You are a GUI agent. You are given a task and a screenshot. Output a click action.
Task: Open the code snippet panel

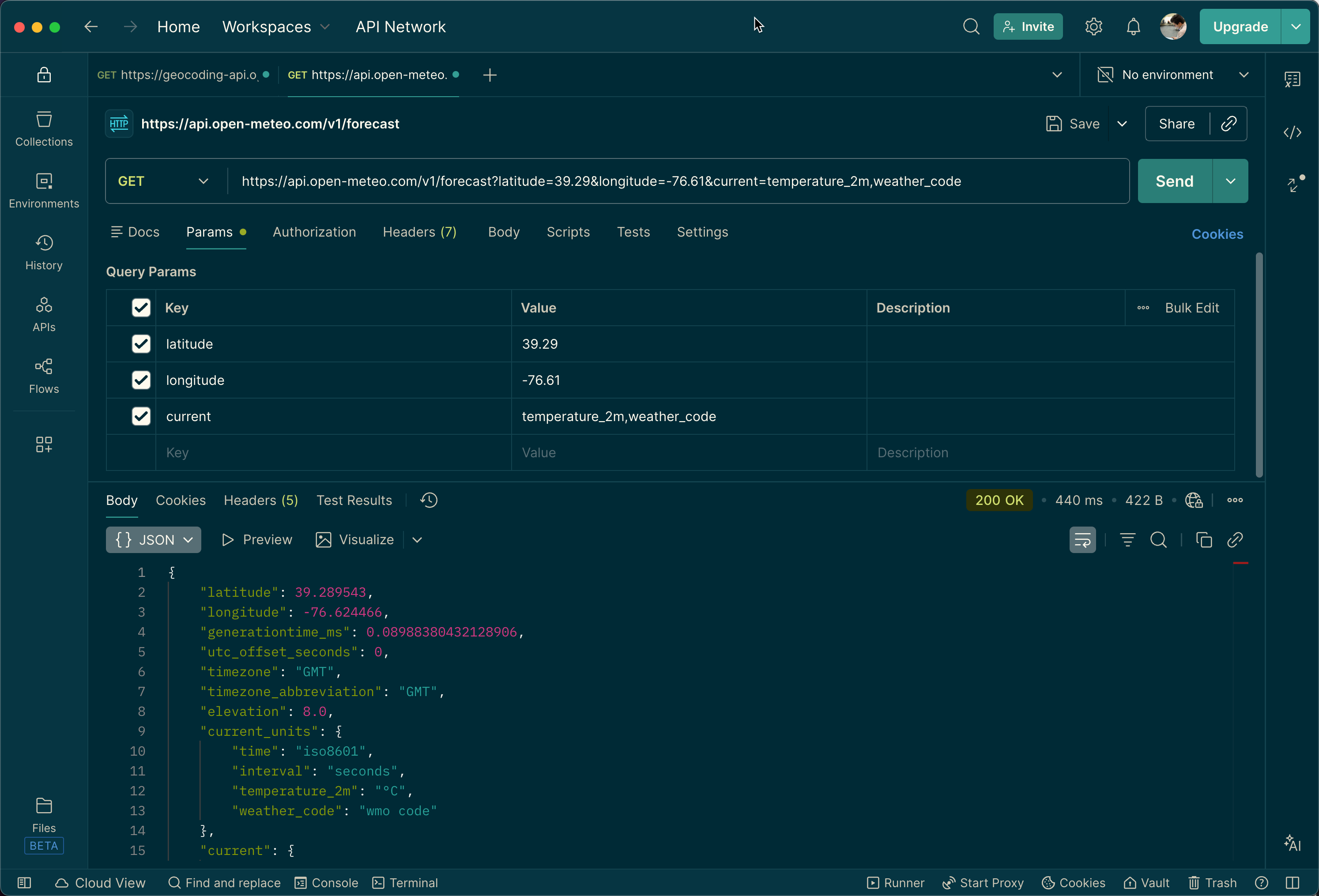(1293, 133)
